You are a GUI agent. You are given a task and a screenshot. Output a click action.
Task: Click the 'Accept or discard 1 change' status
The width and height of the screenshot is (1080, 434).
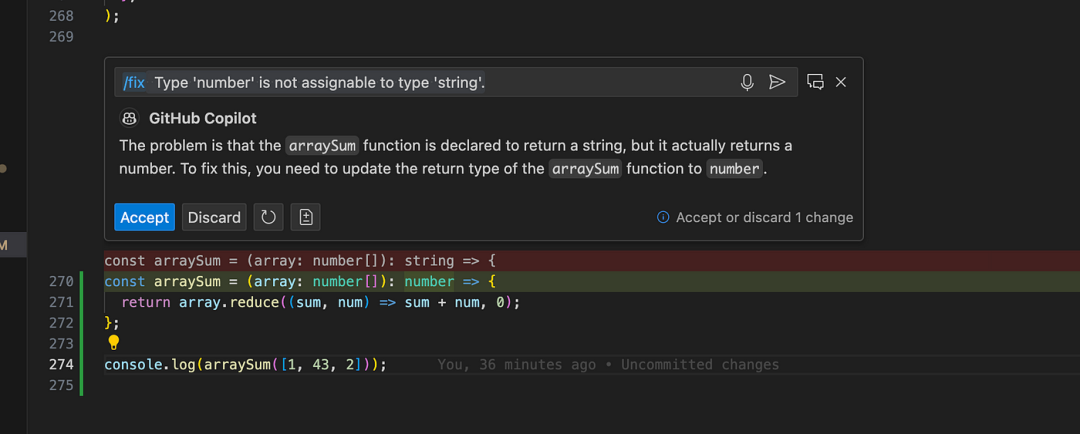(764, 217)
